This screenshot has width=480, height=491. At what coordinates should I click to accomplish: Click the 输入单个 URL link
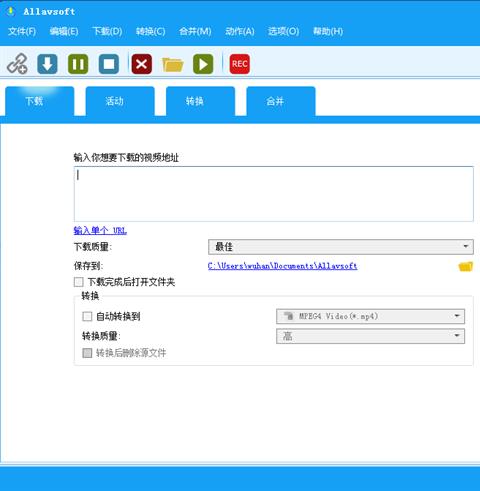pos(100,230)
